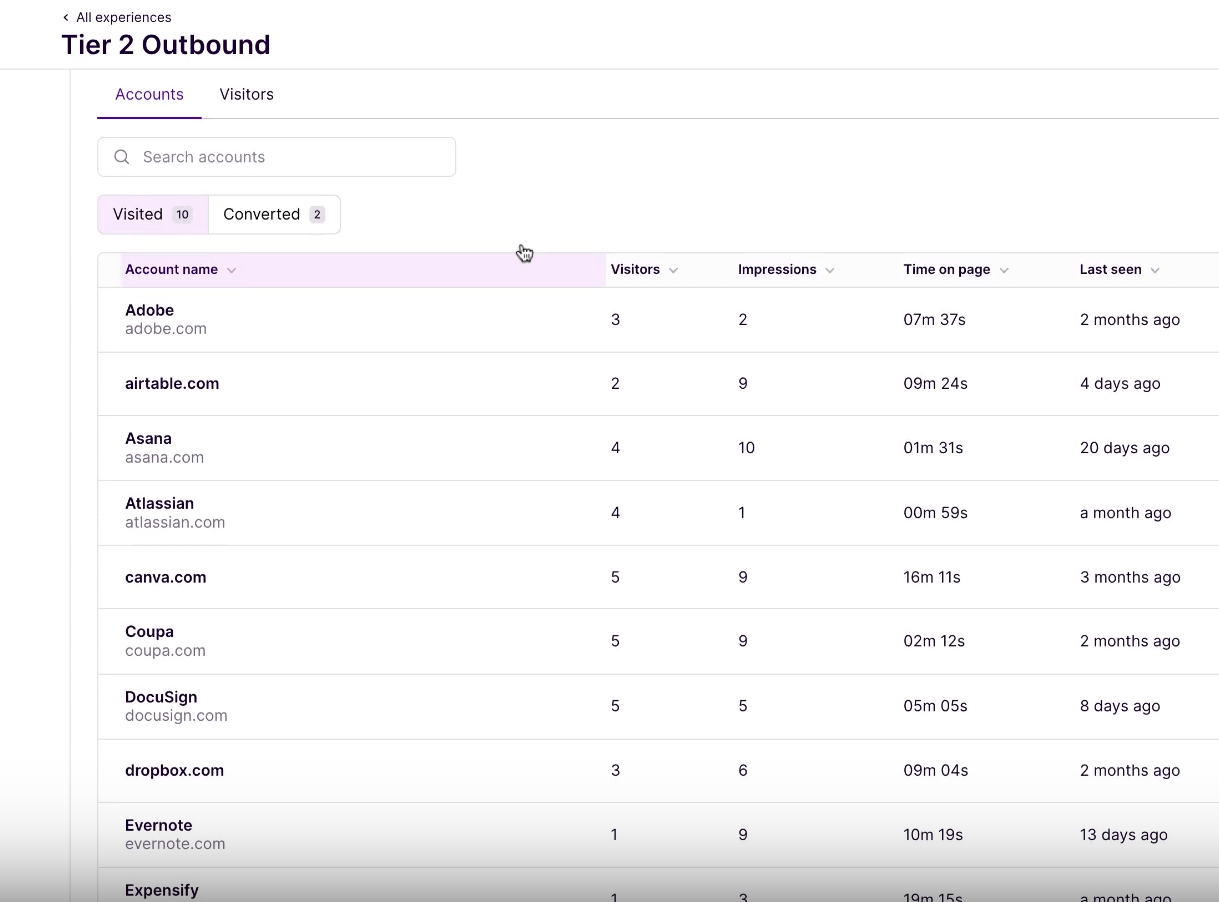
Task: Click the search magnifier icon
Action: tap(122, 157)
